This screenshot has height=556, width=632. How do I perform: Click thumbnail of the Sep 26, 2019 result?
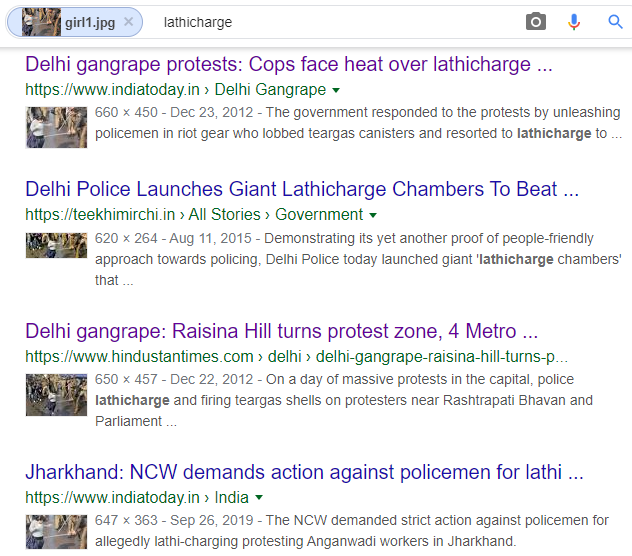tap(56, 532)
